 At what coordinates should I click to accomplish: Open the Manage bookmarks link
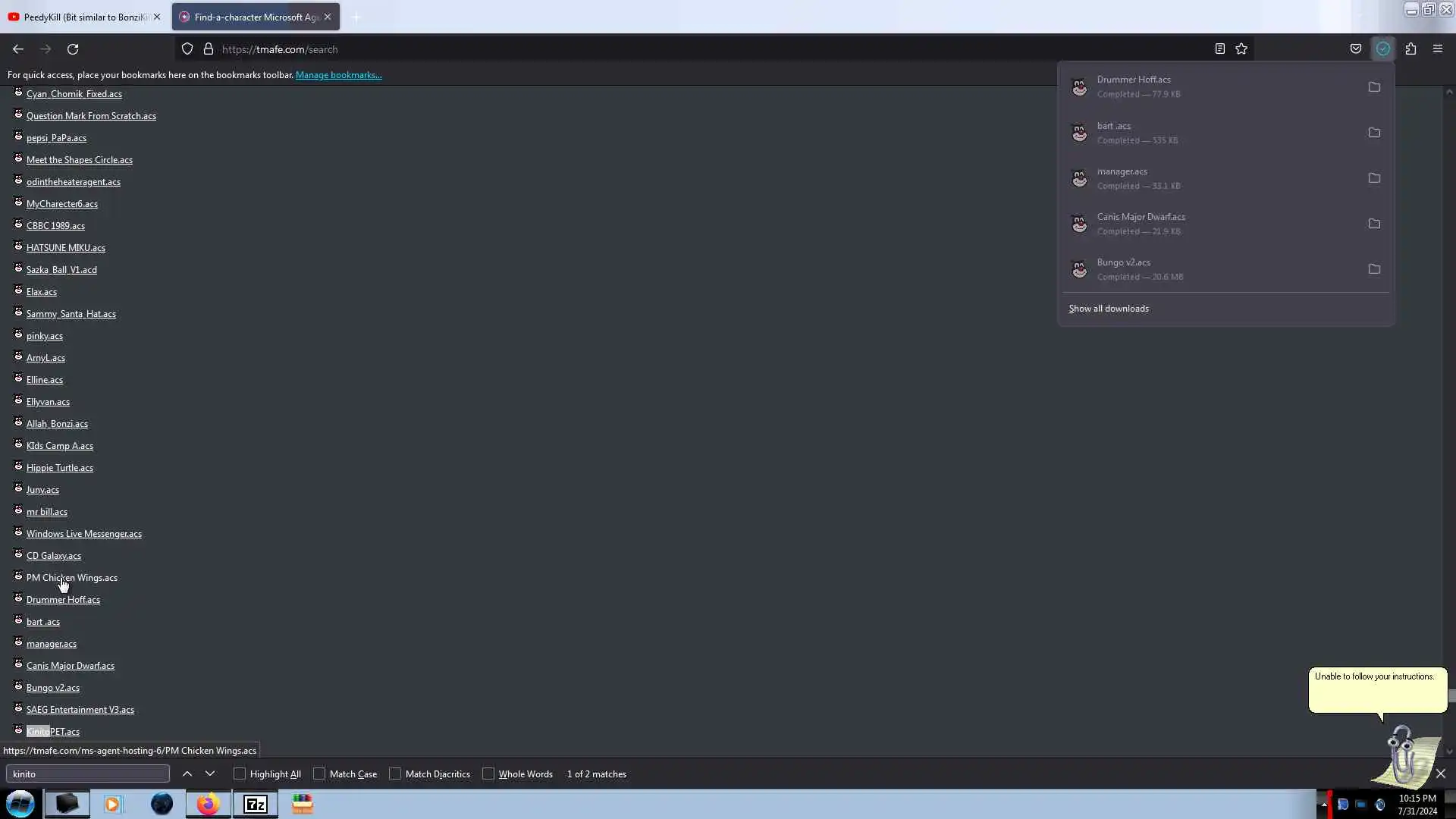(338, 75)
